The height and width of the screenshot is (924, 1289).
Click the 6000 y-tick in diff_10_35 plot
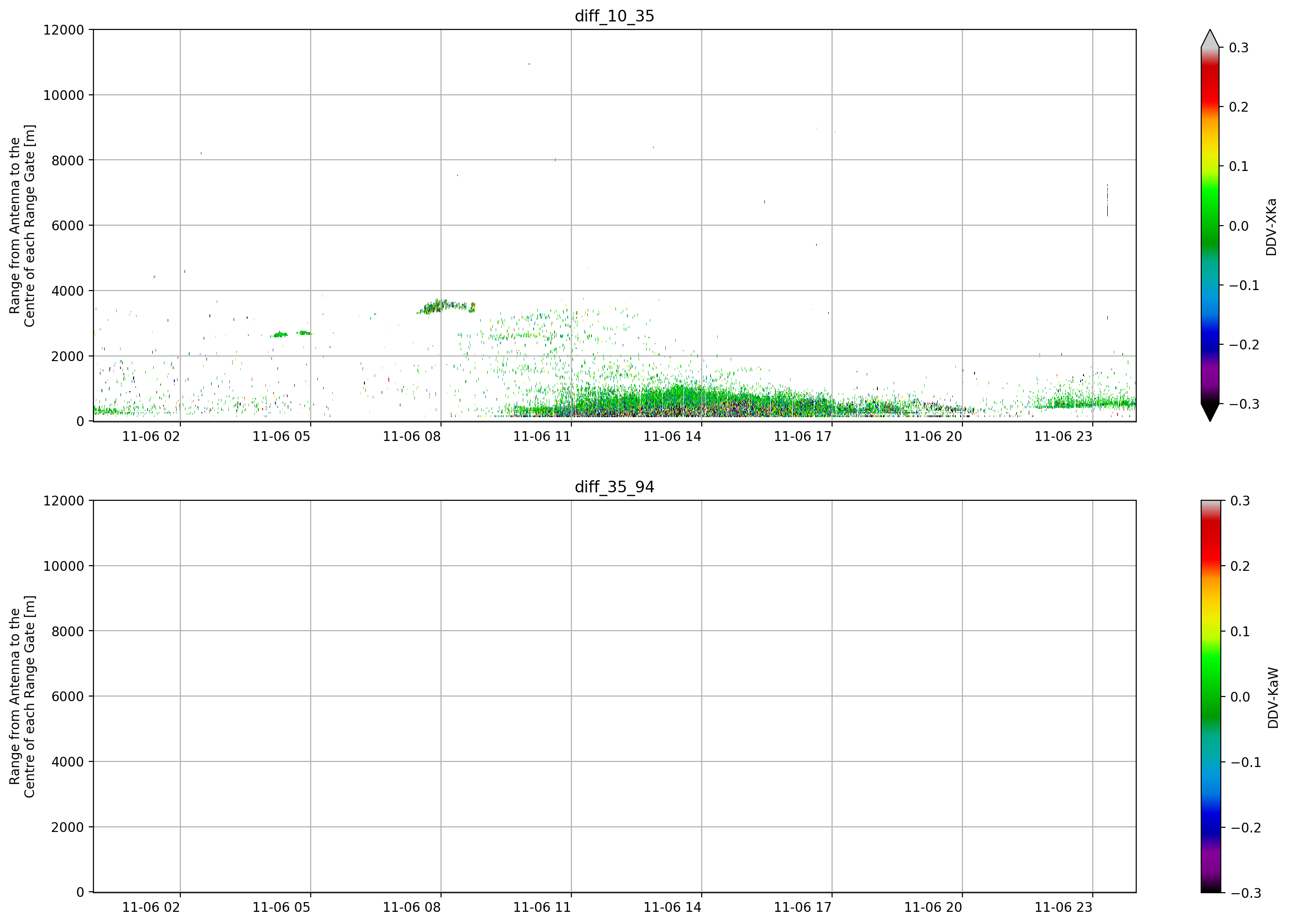point(68,226)
